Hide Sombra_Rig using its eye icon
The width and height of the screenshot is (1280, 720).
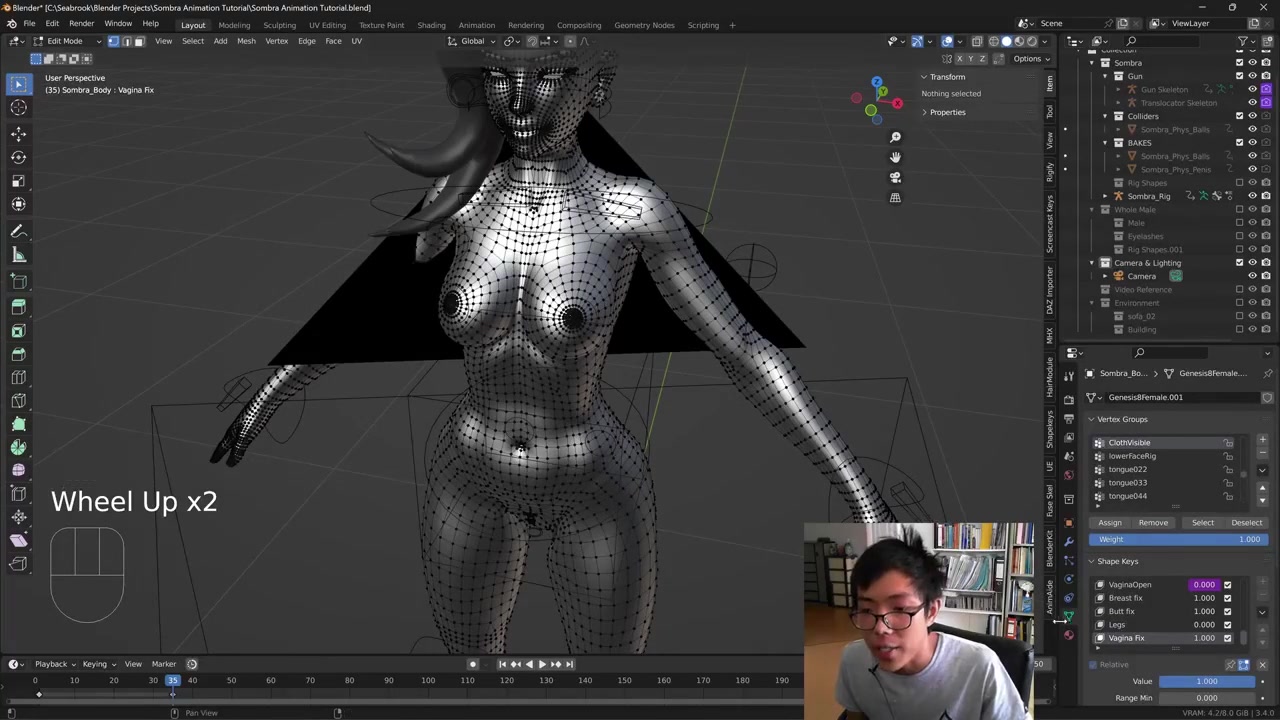pos(1252,196)
